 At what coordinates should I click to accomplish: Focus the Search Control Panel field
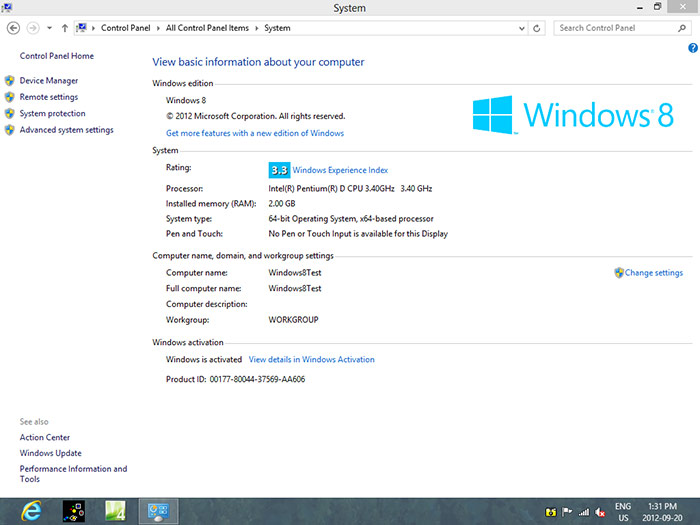(622, 28)
